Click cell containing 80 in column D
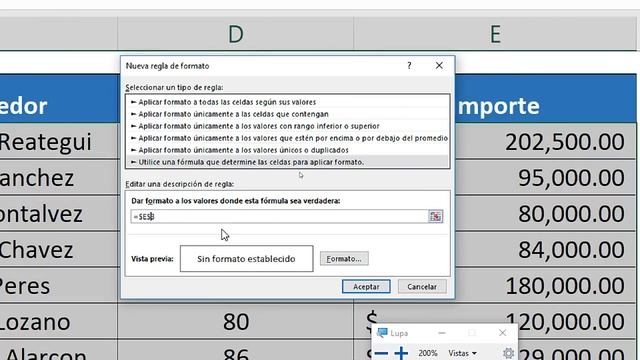The image size is (640, 360). (x=236, y=321)
